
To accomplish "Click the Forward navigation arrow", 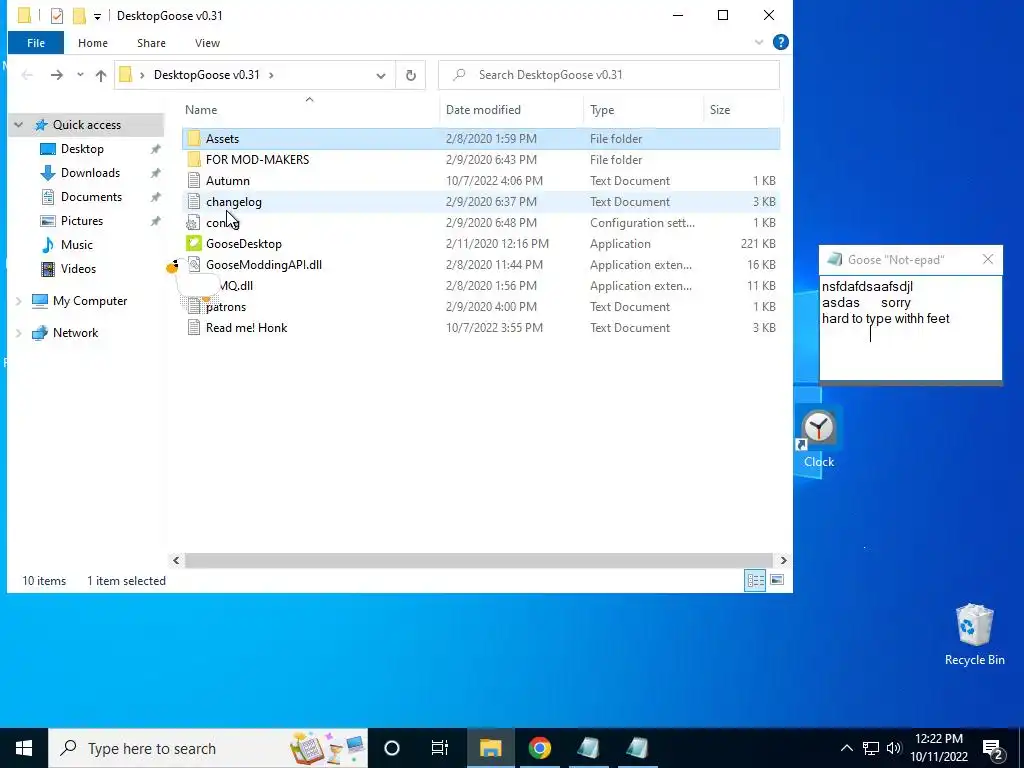I will (57, 75).
